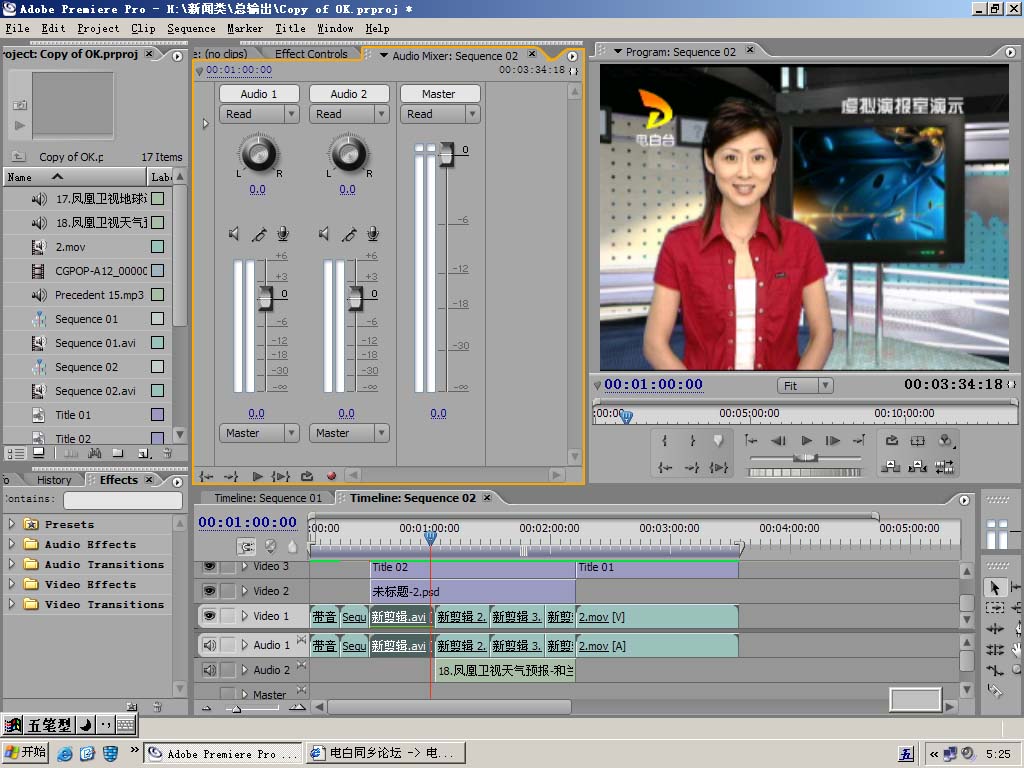Click the Audio 2 volume fader handle

coord(355,296)
